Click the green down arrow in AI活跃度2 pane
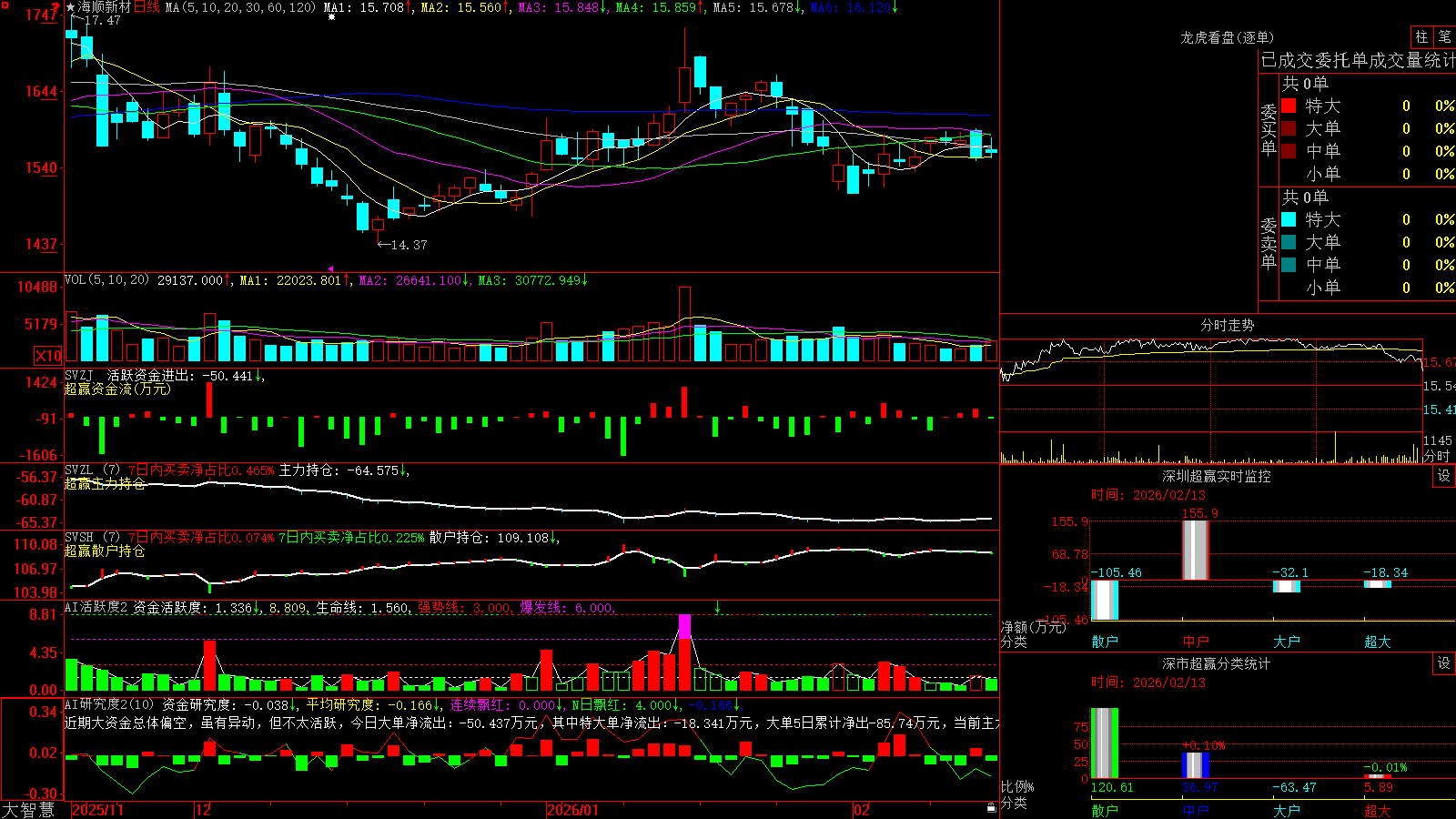 (718, 607)
